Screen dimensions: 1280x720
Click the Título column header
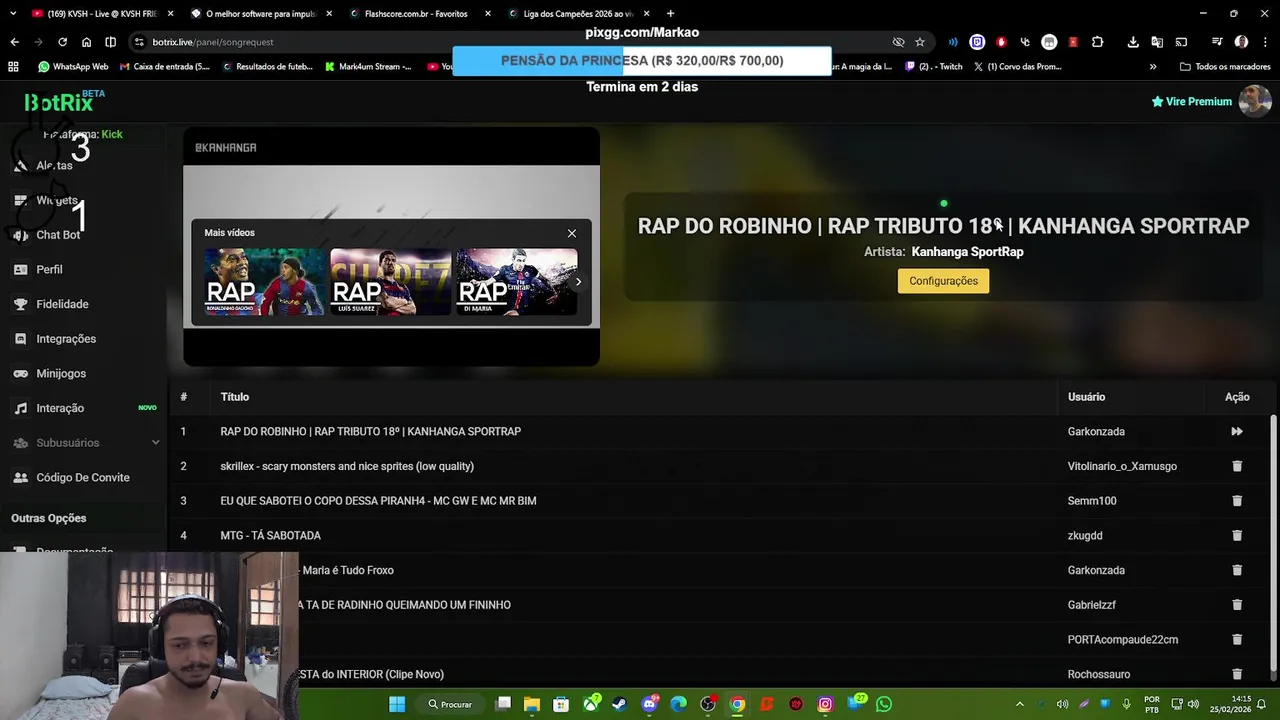tap(235, 397)
